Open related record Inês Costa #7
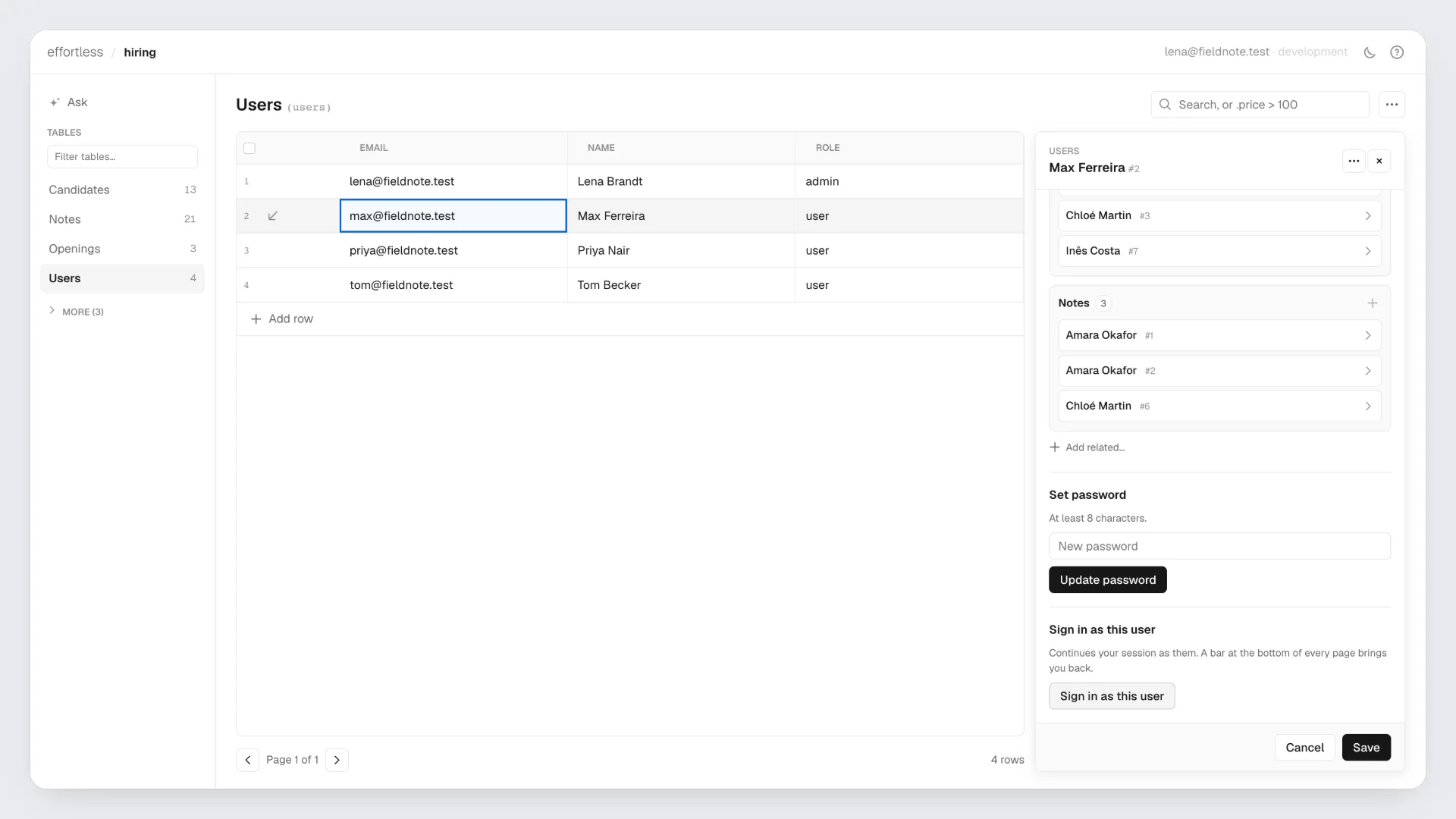This screenshot has height=819, width=1456. (1219, 251)
